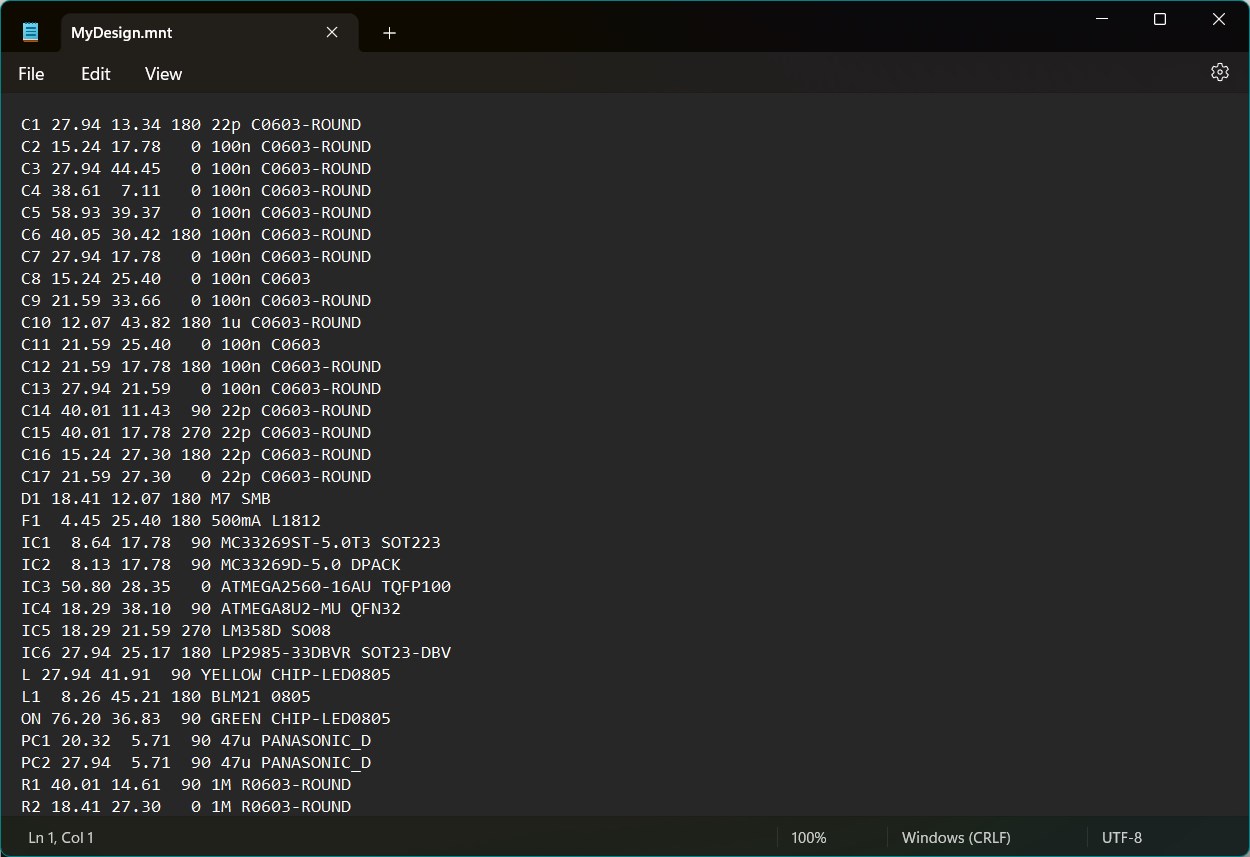The image size is (1250, 857).
Task: Close the MyDesign.mnt tab
Action: (x=332, y=33)
